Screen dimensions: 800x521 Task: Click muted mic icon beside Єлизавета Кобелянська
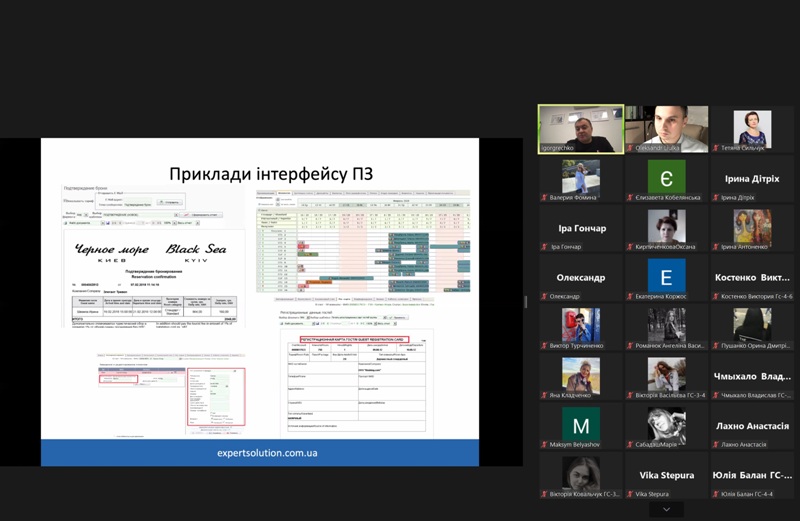point(631,197)
